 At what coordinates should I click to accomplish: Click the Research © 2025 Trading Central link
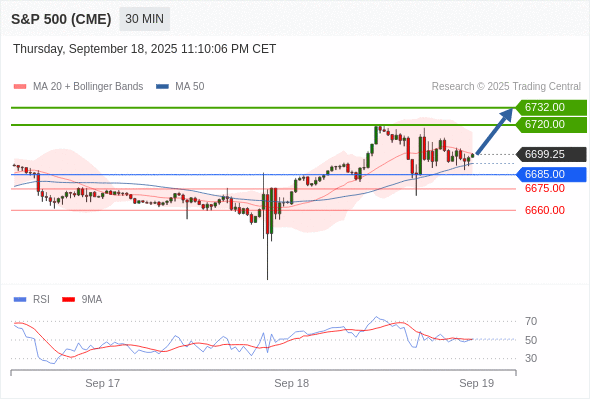[x=506, y=87]
